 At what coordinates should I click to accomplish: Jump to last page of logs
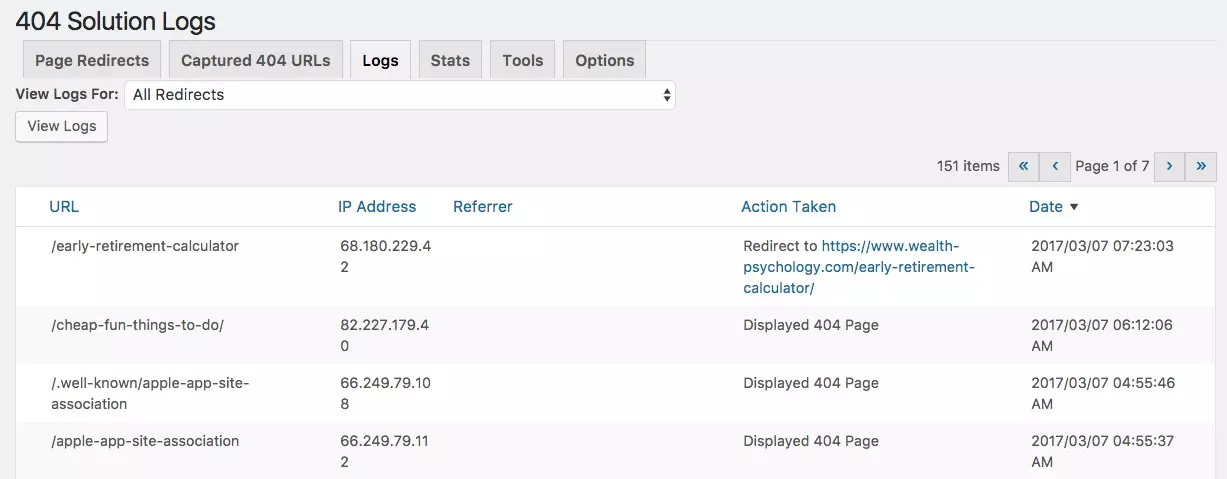pos(1201,166)
